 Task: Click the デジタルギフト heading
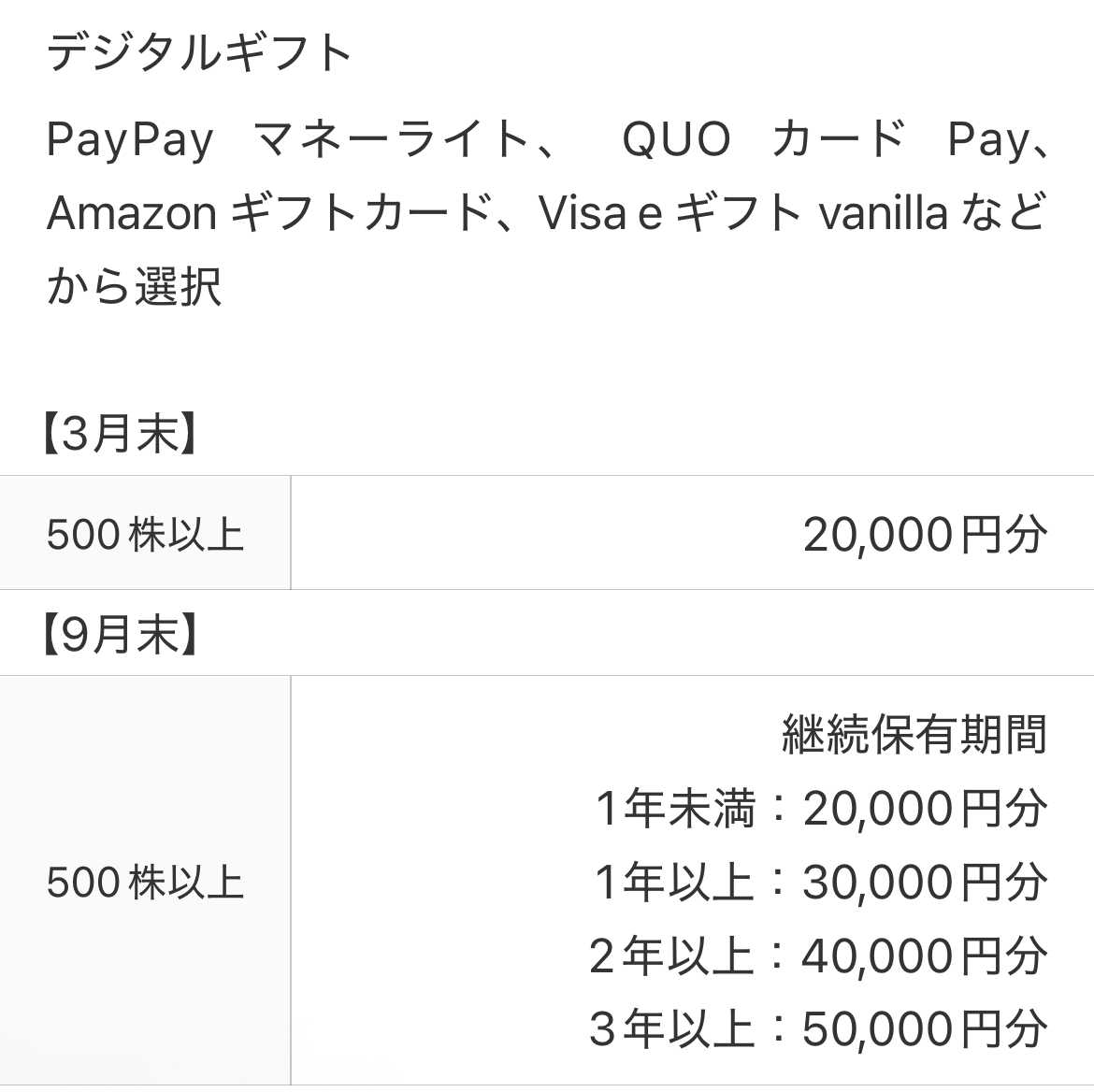coord(199,53)
